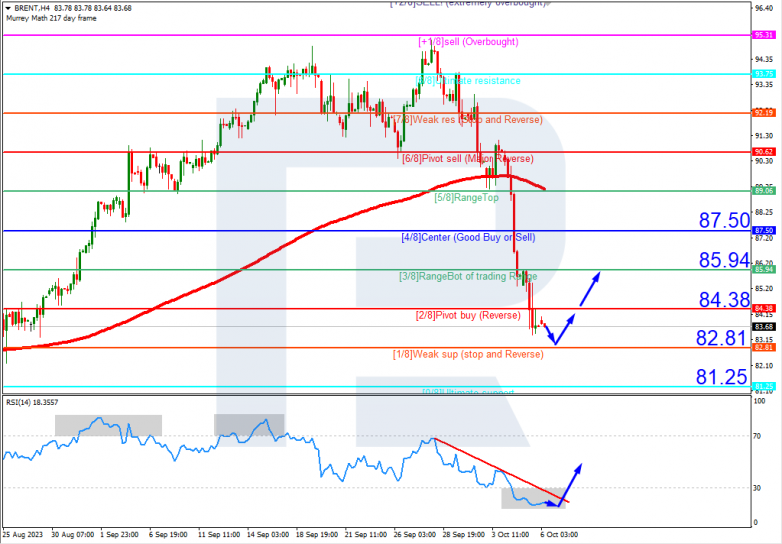Screen dimensions: 782x544
Task: Click the large 87.50 price label
Action: point(724,221)
